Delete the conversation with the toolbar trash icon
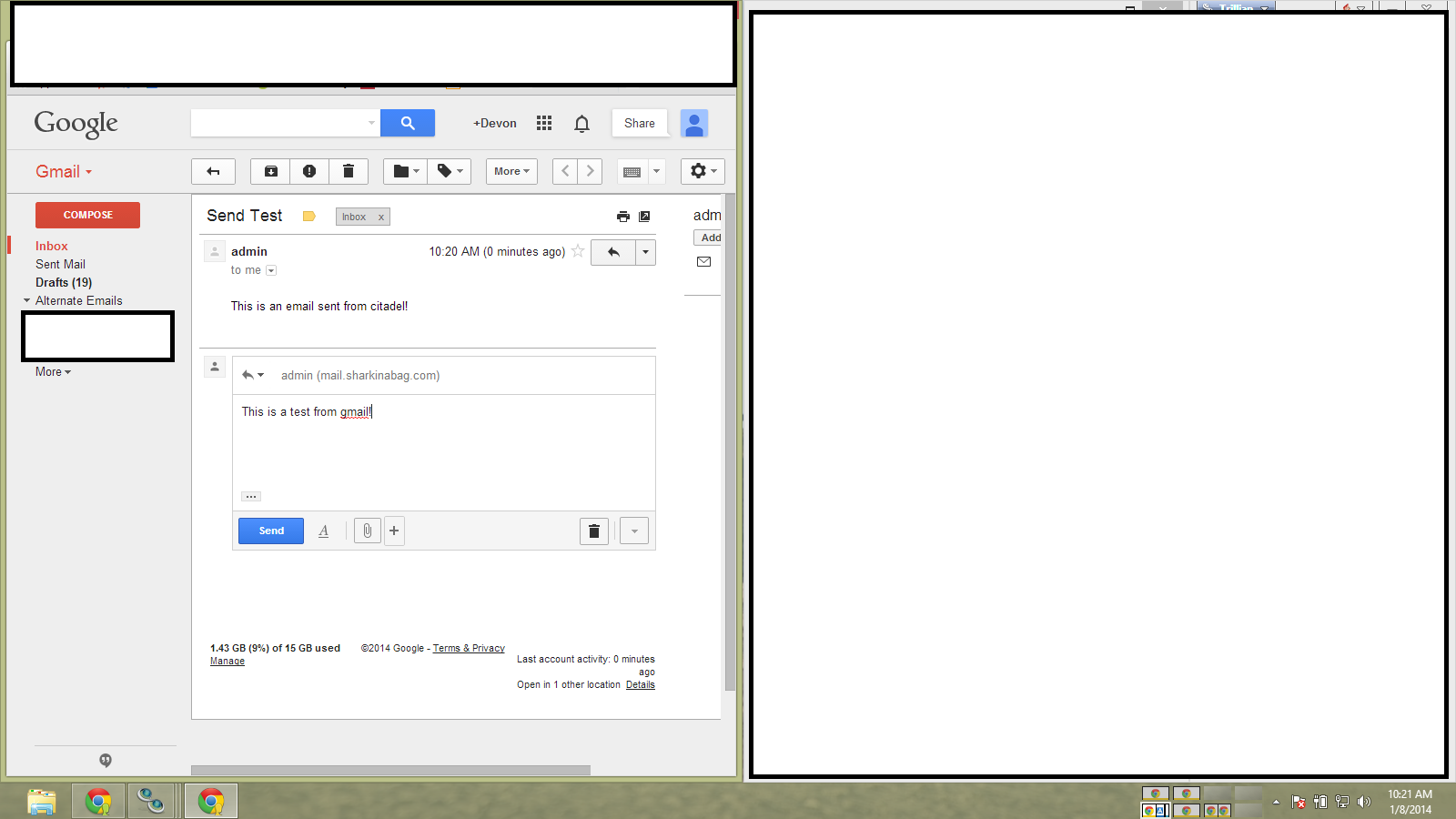 click(x=348, y=171)
